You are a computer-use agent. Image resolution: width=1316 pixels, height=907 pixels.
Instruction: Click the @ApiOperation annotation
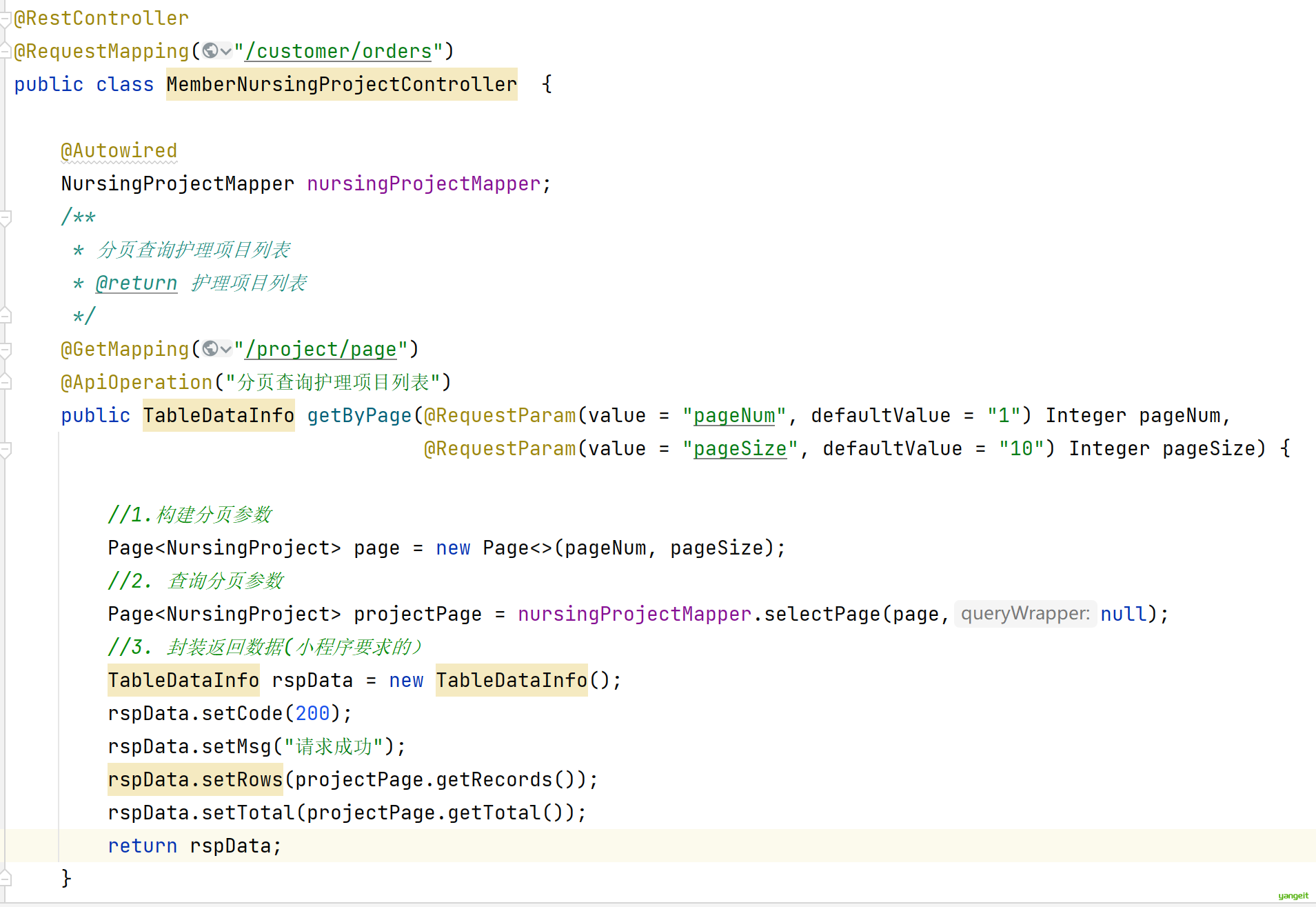point(136,382)
